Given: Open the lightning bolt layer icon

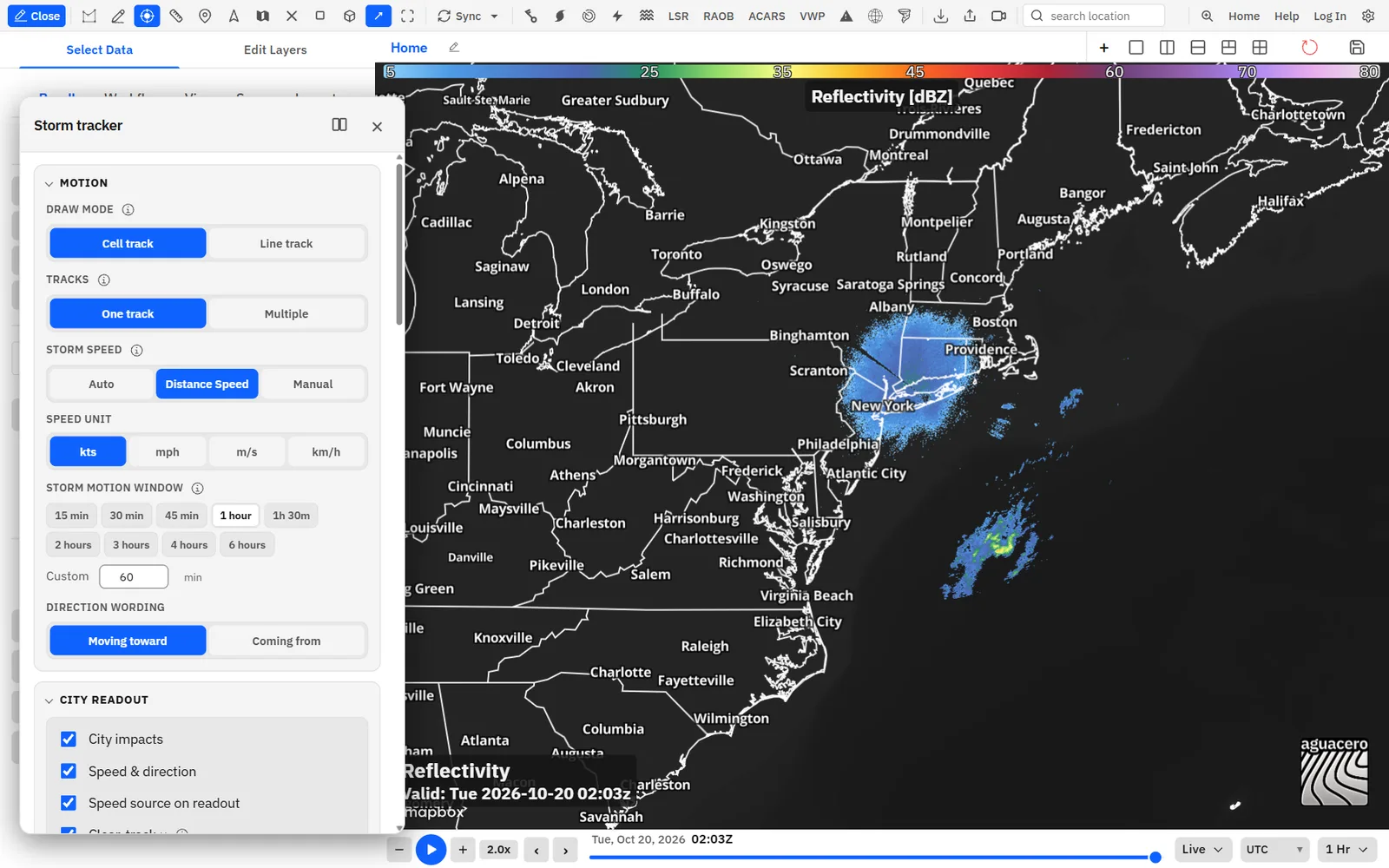Looking at the screenshot, I should (617, 16).
